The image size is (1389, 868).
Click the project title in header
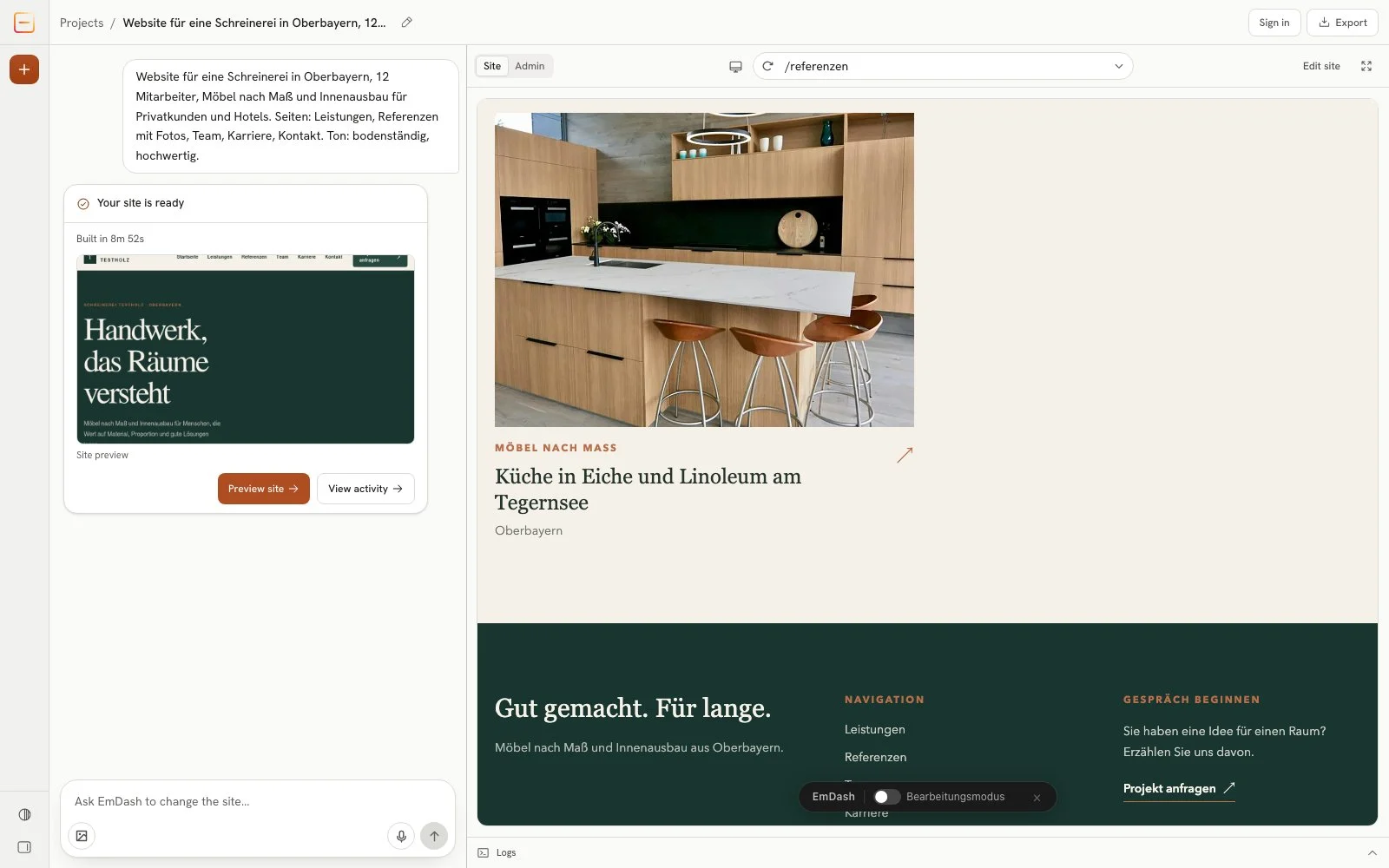(x=254, y=23)
